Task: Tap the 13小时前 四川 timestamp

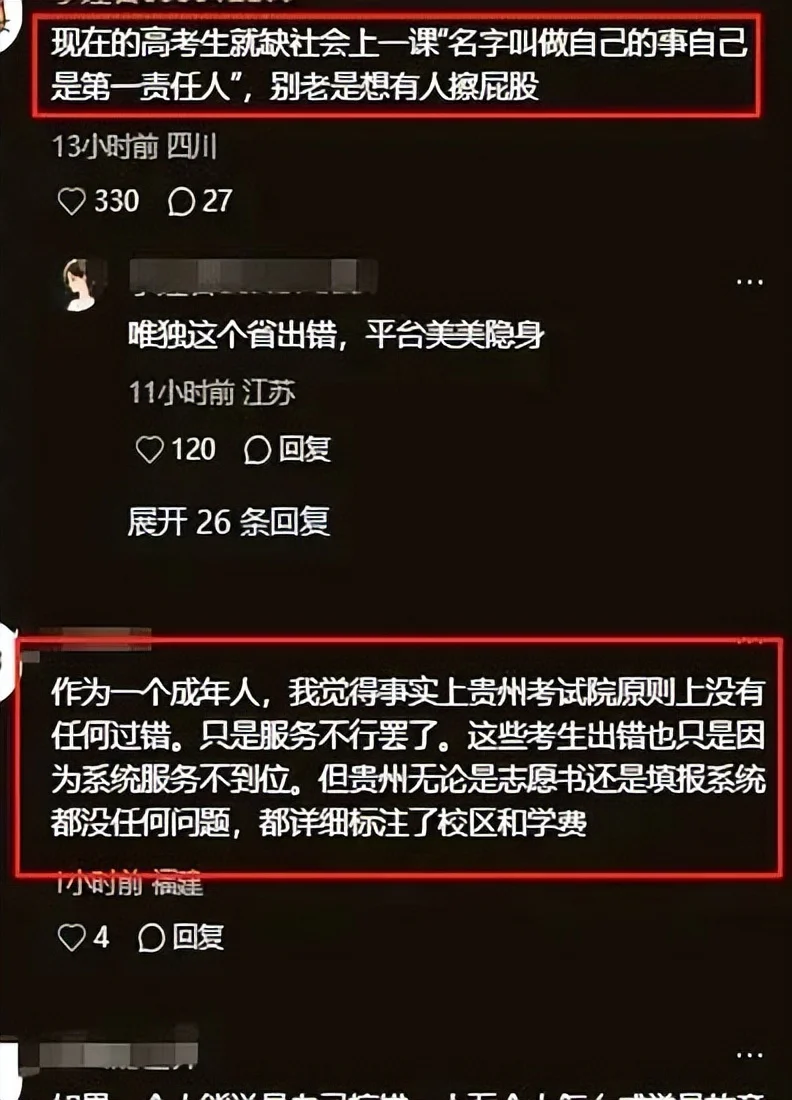Action: (x=135, y=147)
